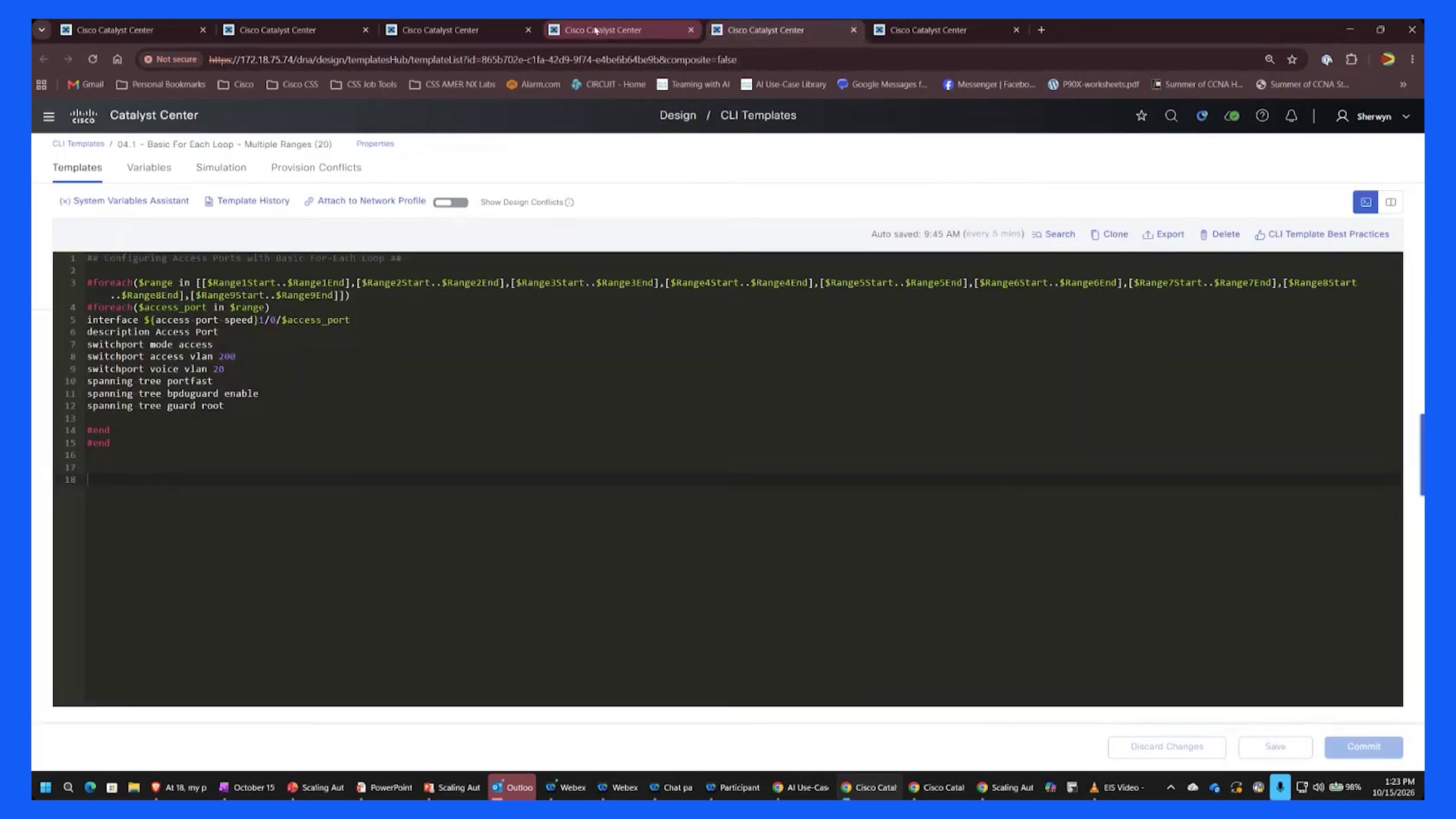Switch to the Variables tab
The width and height of the screenshot is (1456, 819).
coord(149,168)
